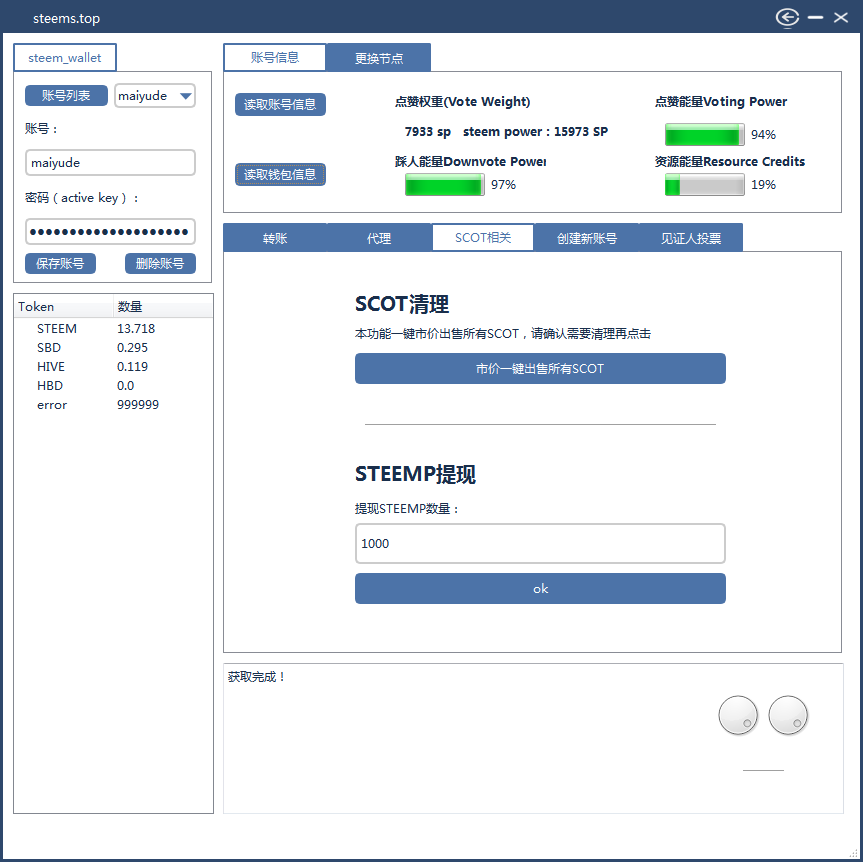Screen dimensions: 863x862
Task: Click the 读取钱包信息 button
Action: tap(280, 174)
